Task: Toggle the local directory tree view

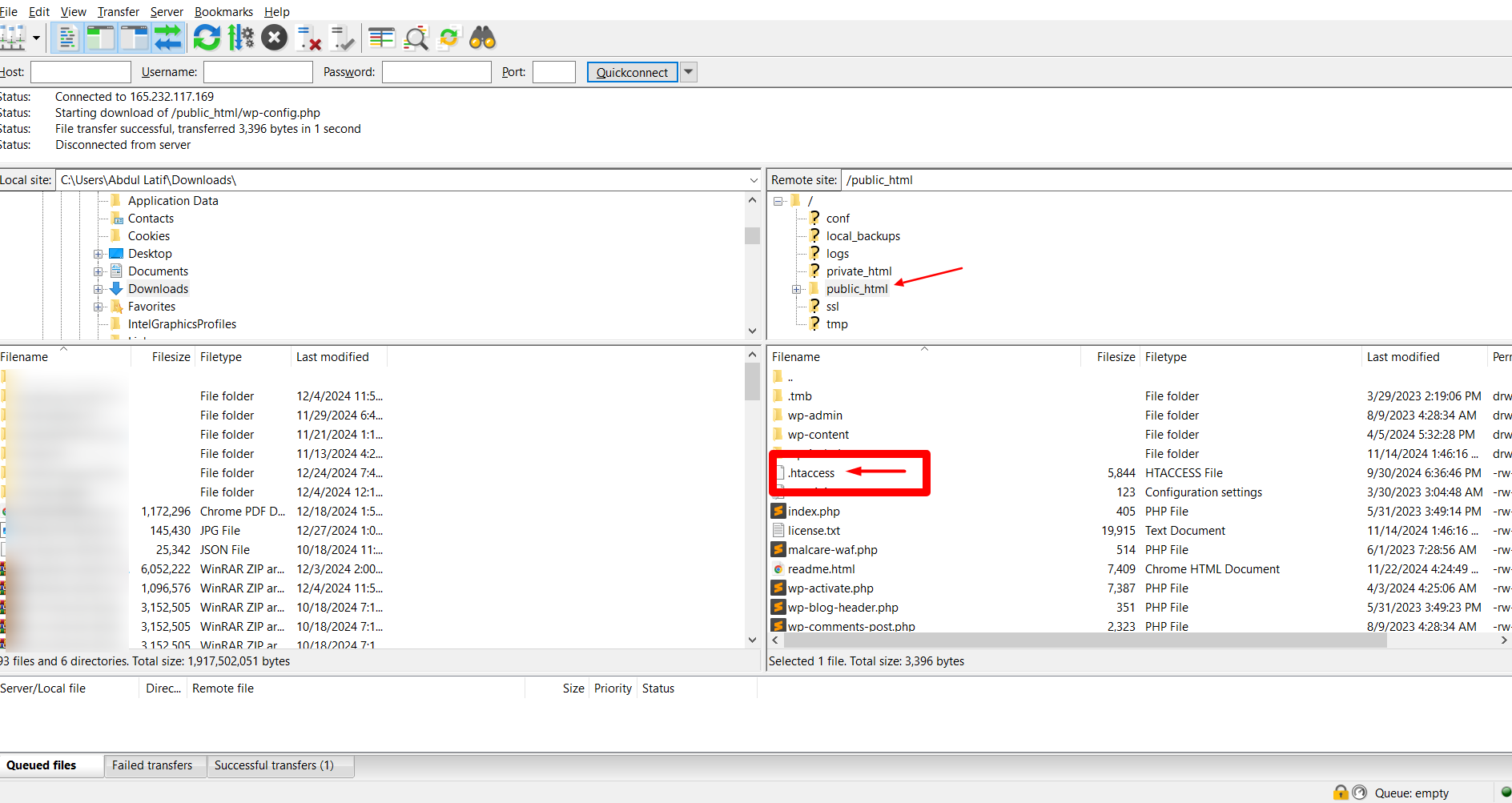Action: coord(101,37)
